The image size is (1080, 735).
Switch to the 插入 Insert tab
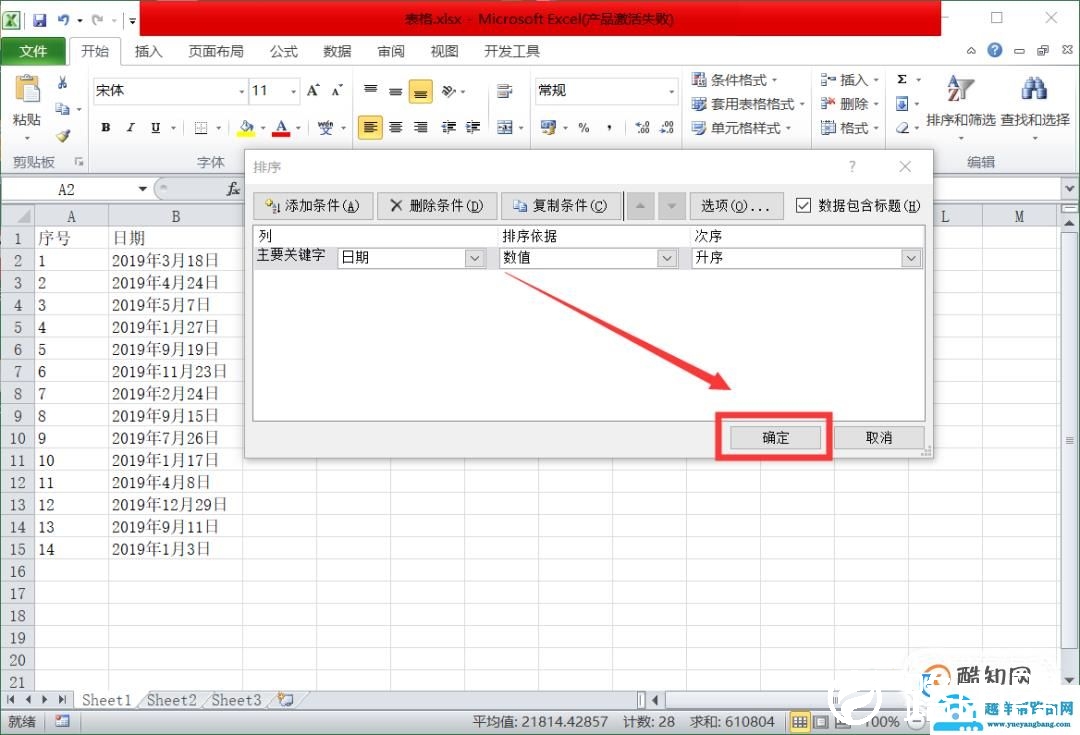tap(148, 51)
